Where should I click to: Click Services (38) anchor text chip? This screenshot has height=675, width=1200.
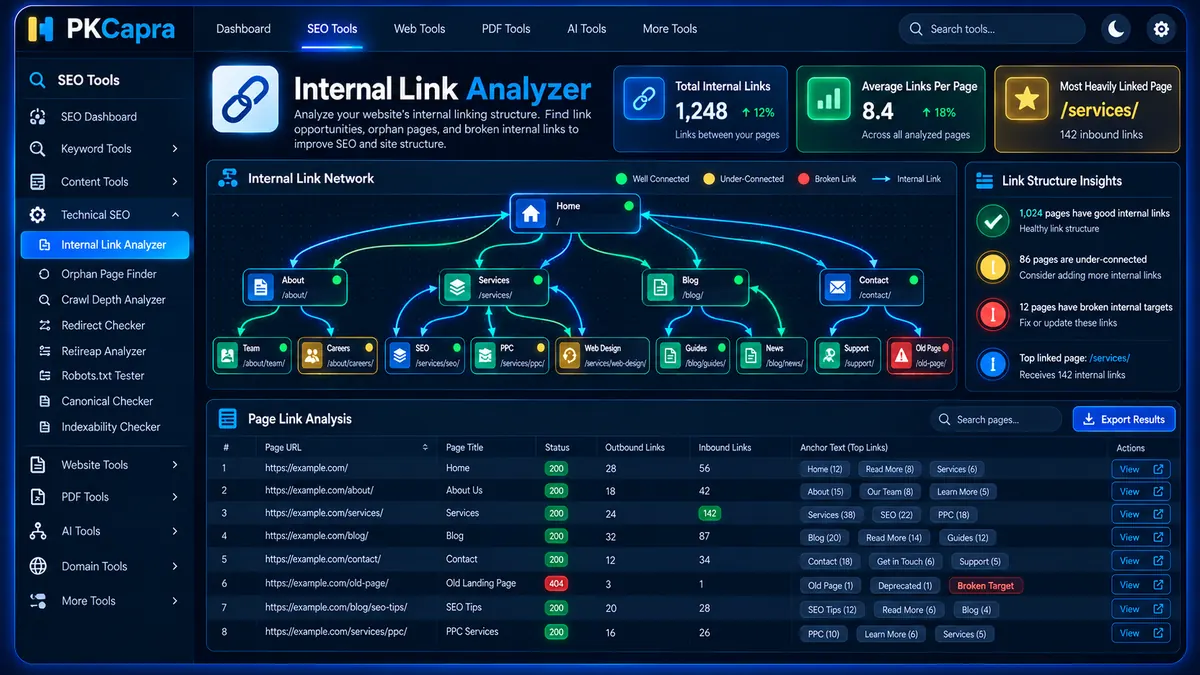[x=831, y=515]
